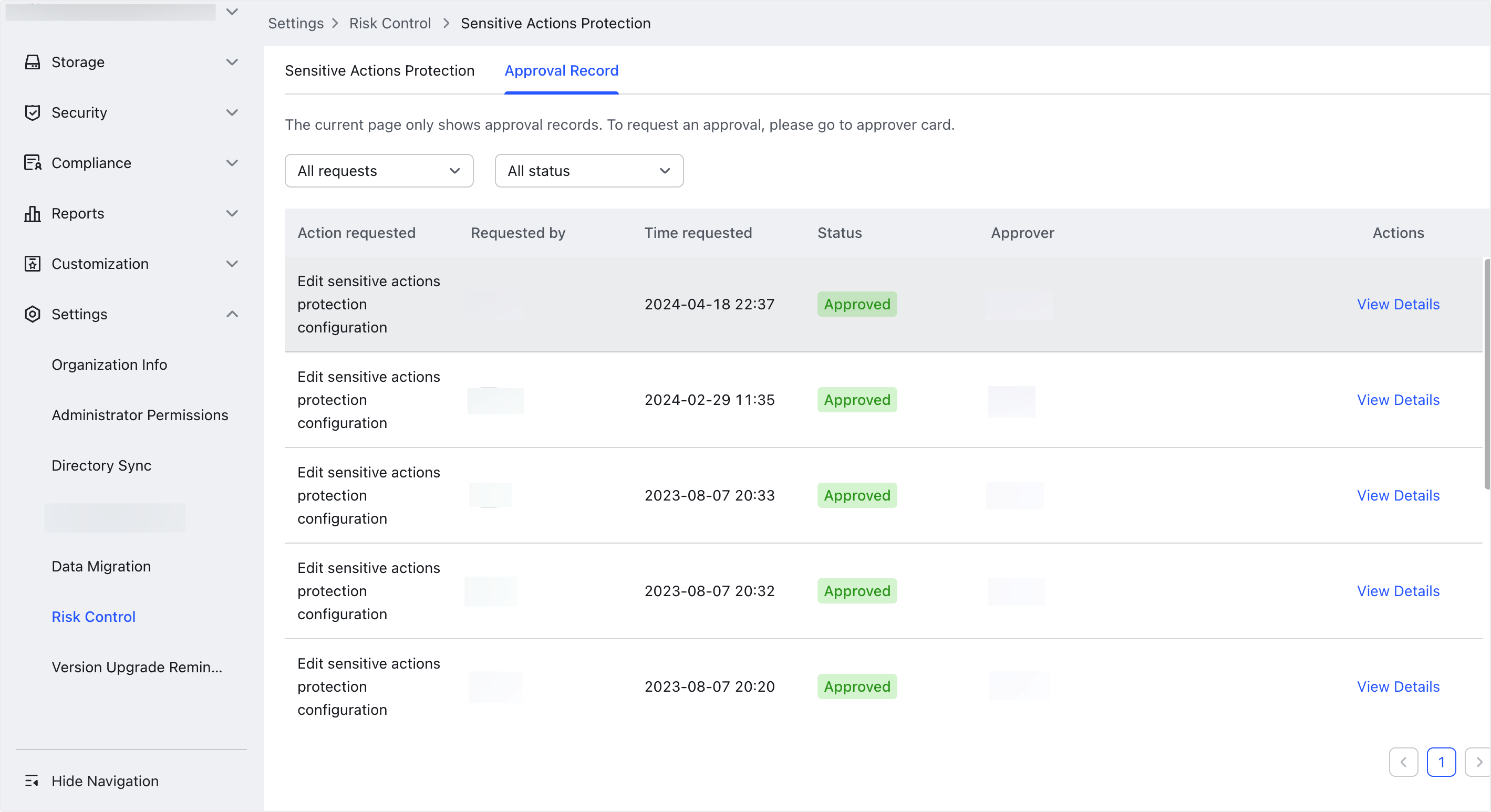The width and height of the screenshot is (1491, 812).
Task: Select Risk Control in sidebar
Action: (94, 617)
